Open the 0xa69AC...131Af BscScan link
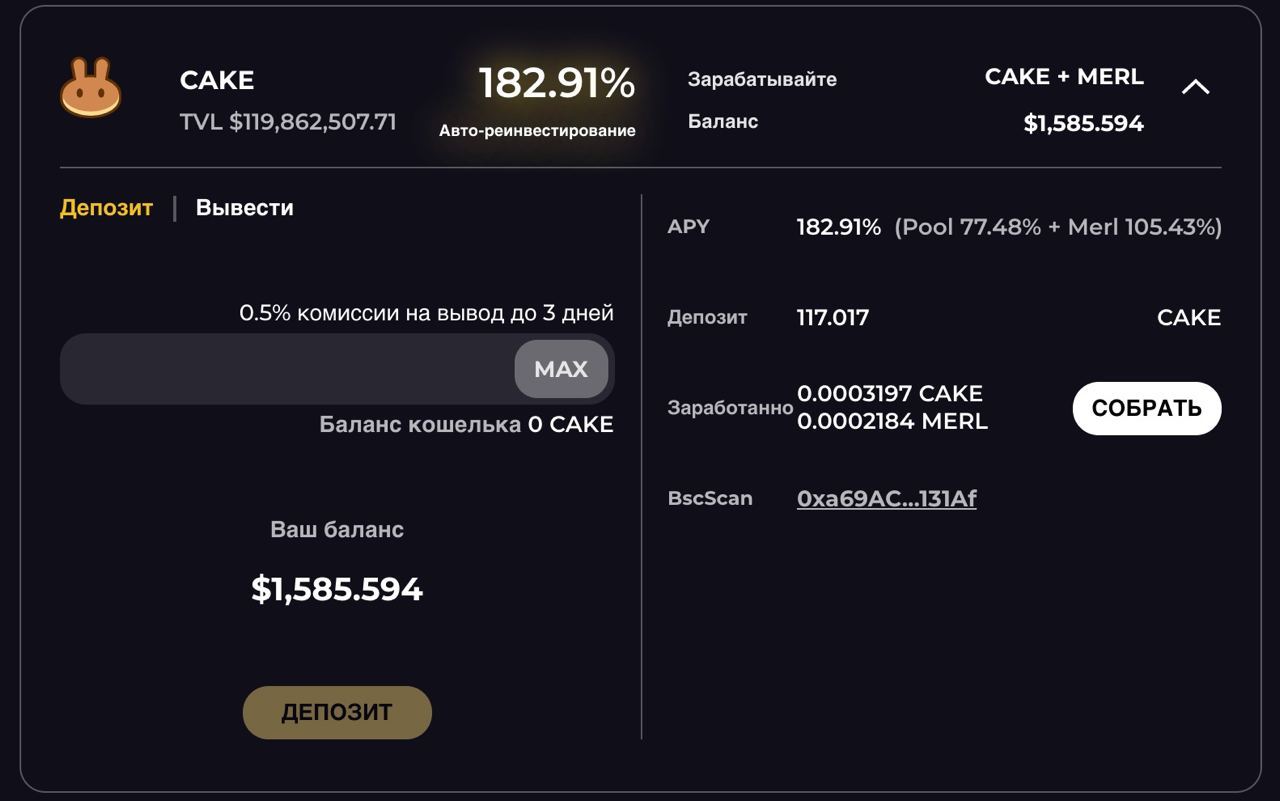 (886, 498)
